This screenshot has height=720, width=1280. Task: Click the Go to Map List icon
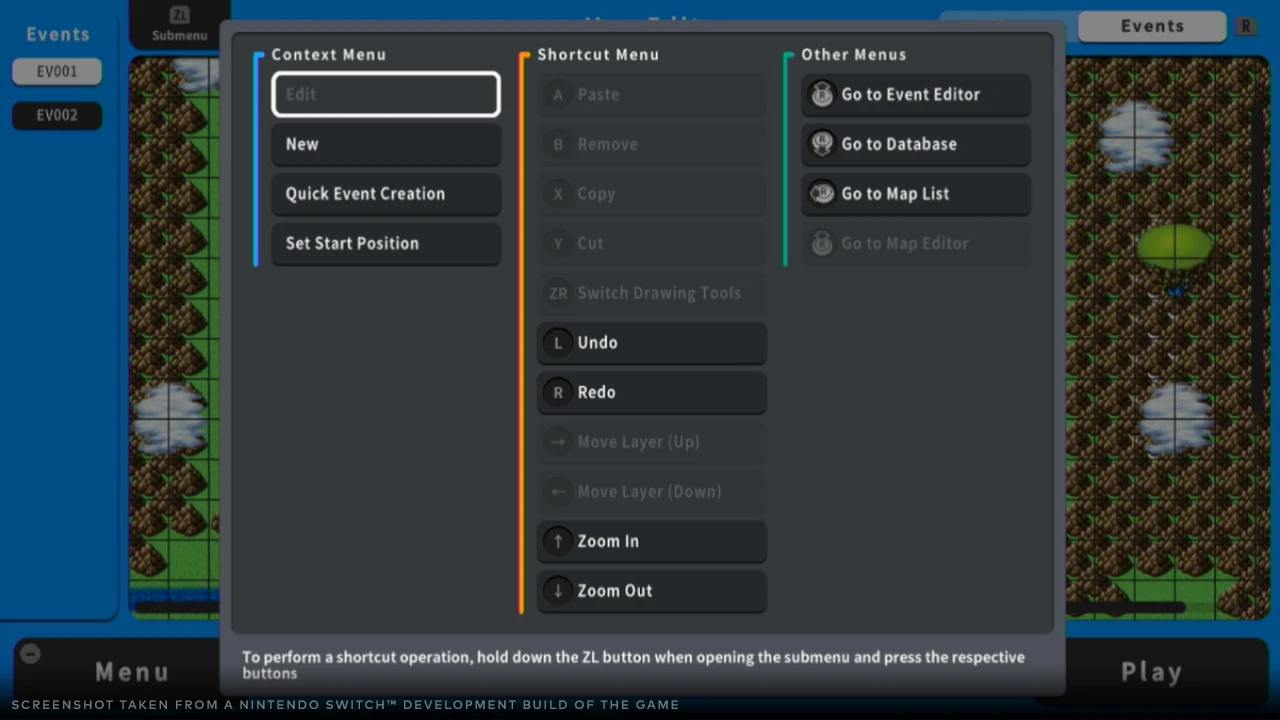point(822,193)
